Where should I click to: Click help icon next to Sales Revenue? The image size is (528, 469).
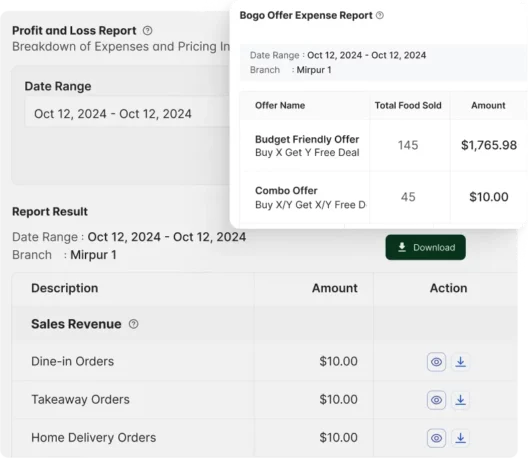[x=134, y=324]
